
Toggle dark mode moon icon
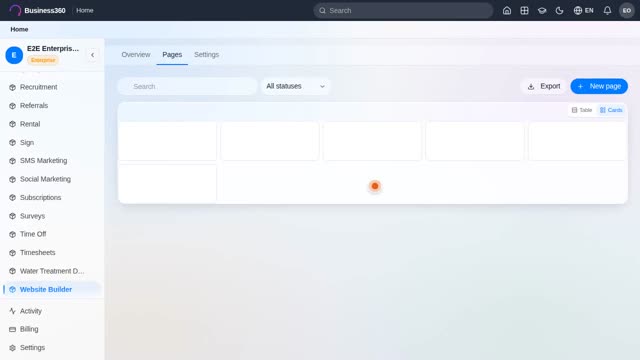point(559,11)
